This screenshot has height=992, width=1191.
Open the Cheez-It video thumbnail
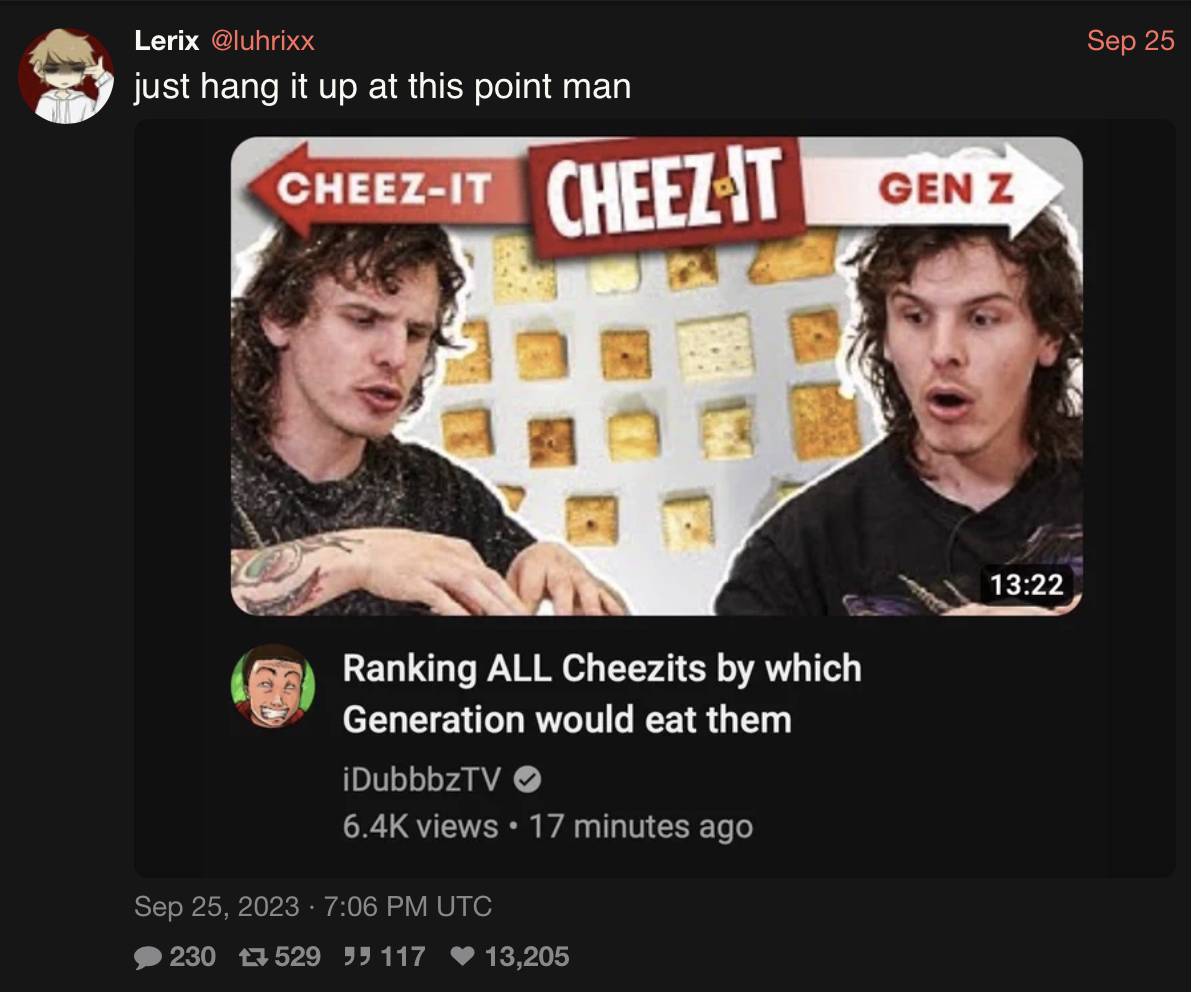pyautogui.click(x=656, y=376)
